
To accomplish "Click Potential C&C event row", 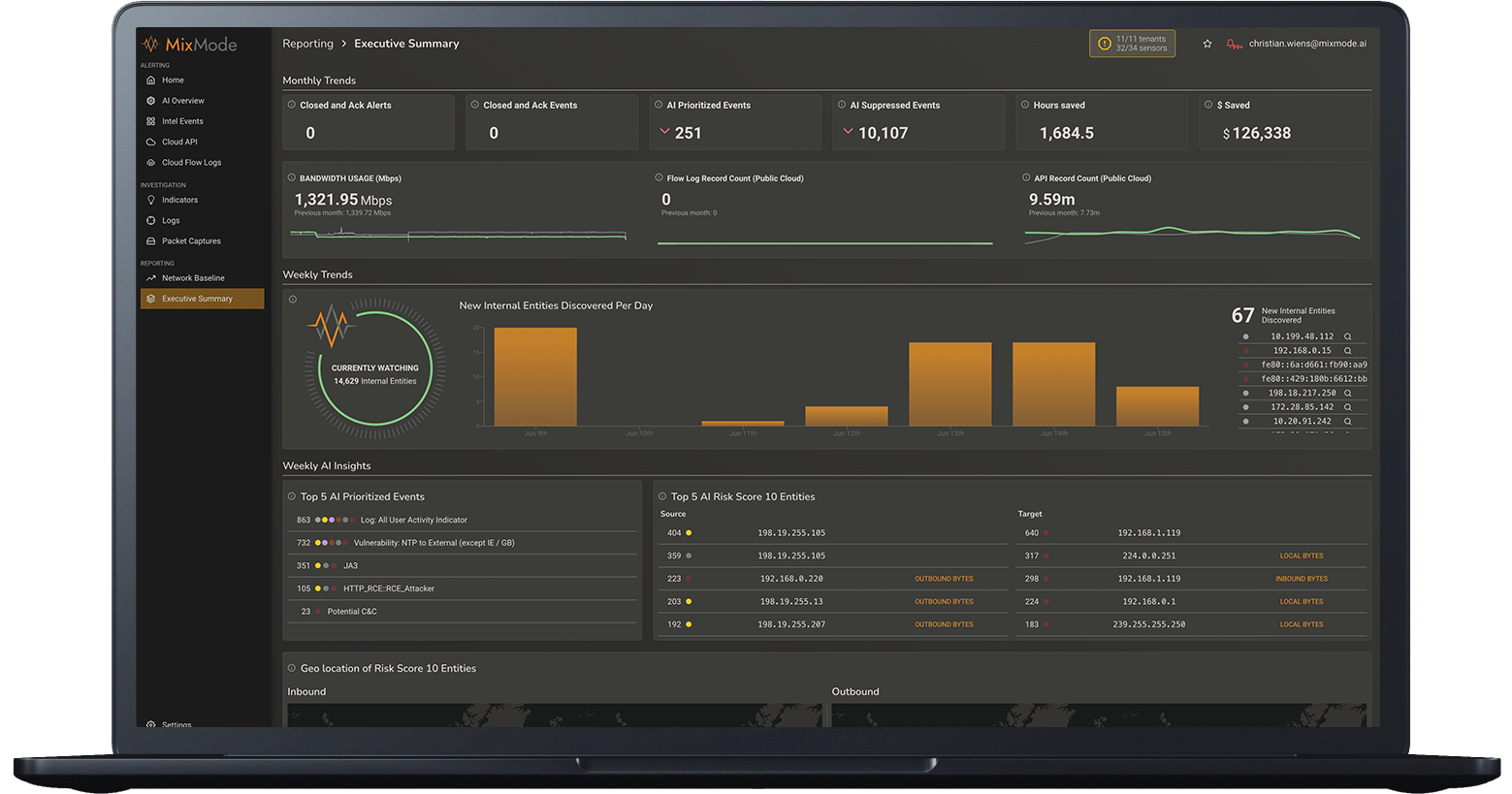I will point(462,612).
